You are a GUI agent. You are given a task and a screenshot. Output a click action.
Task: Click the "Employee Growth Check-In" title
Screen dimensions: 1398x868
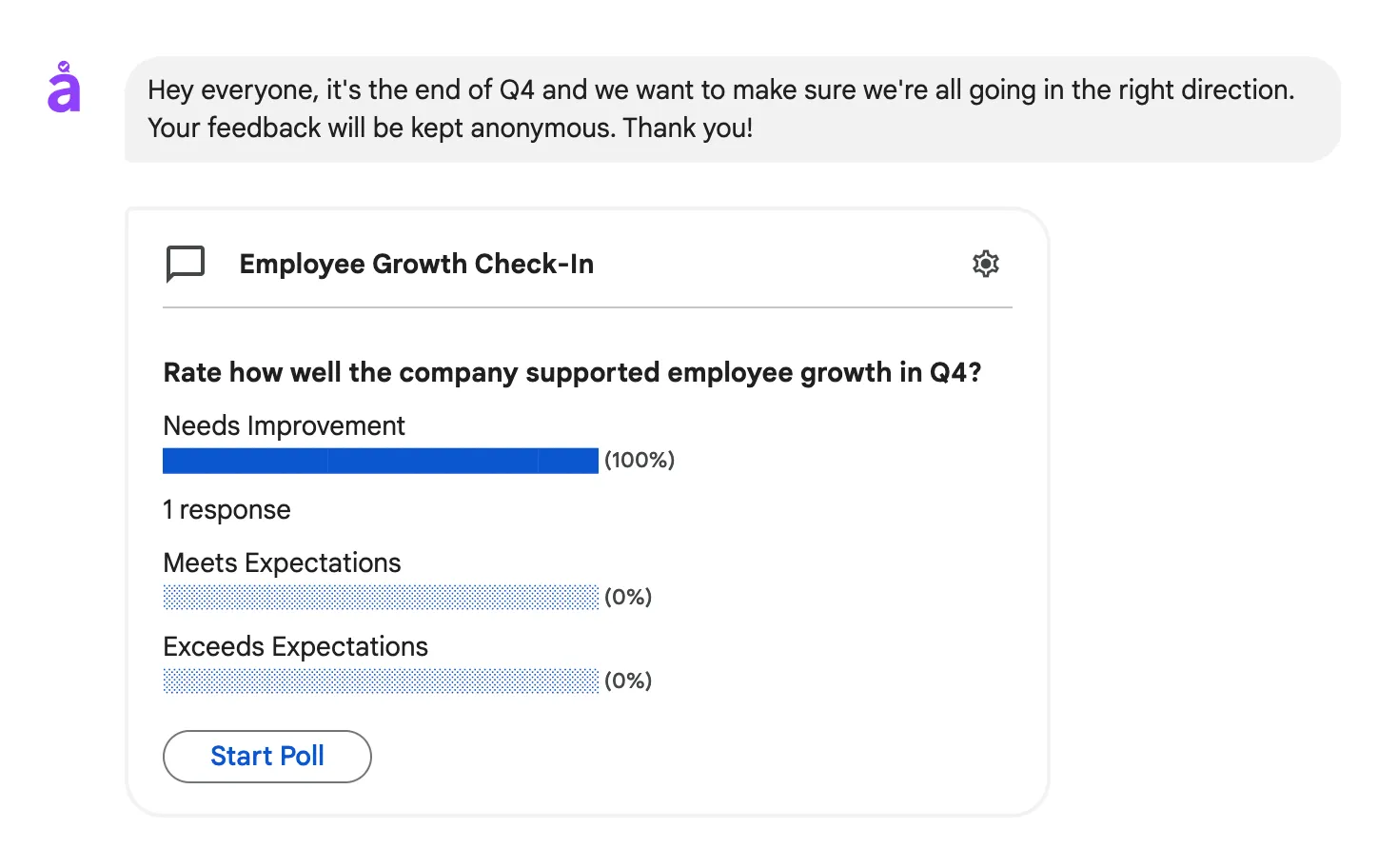pos(416,264)
